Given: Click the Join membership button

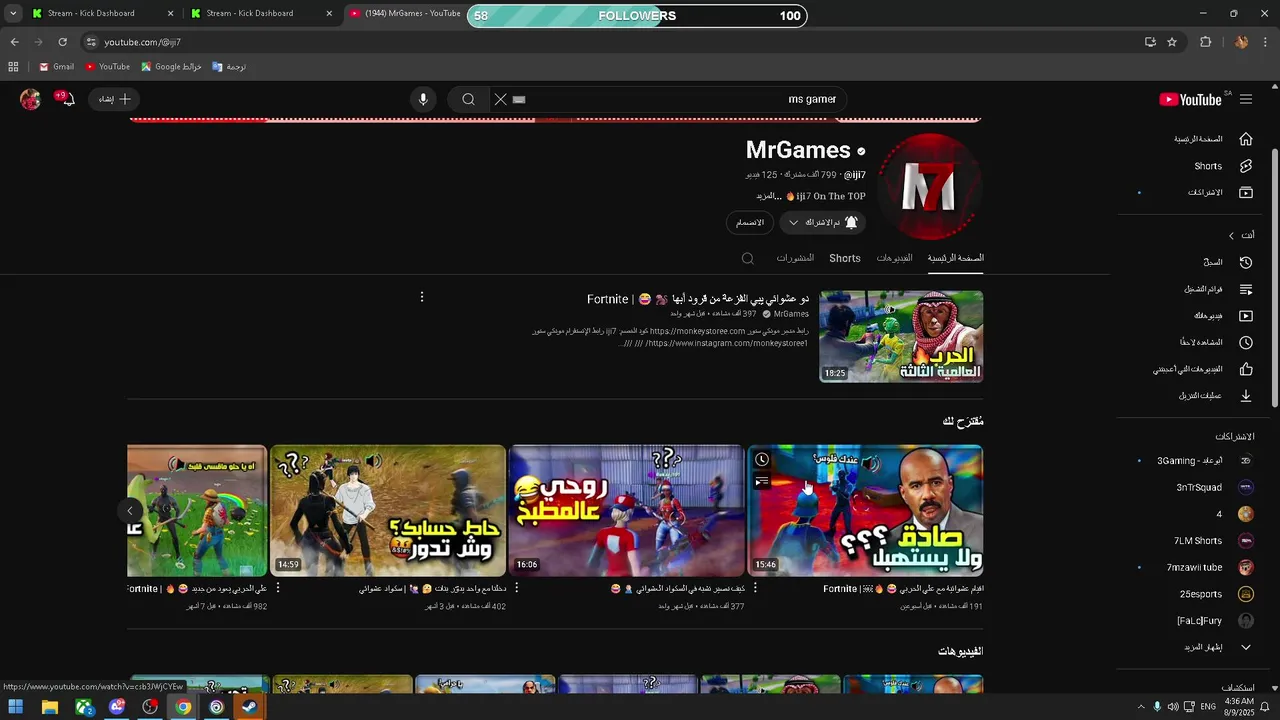Looking at the screenshot, I should point(749,222).
